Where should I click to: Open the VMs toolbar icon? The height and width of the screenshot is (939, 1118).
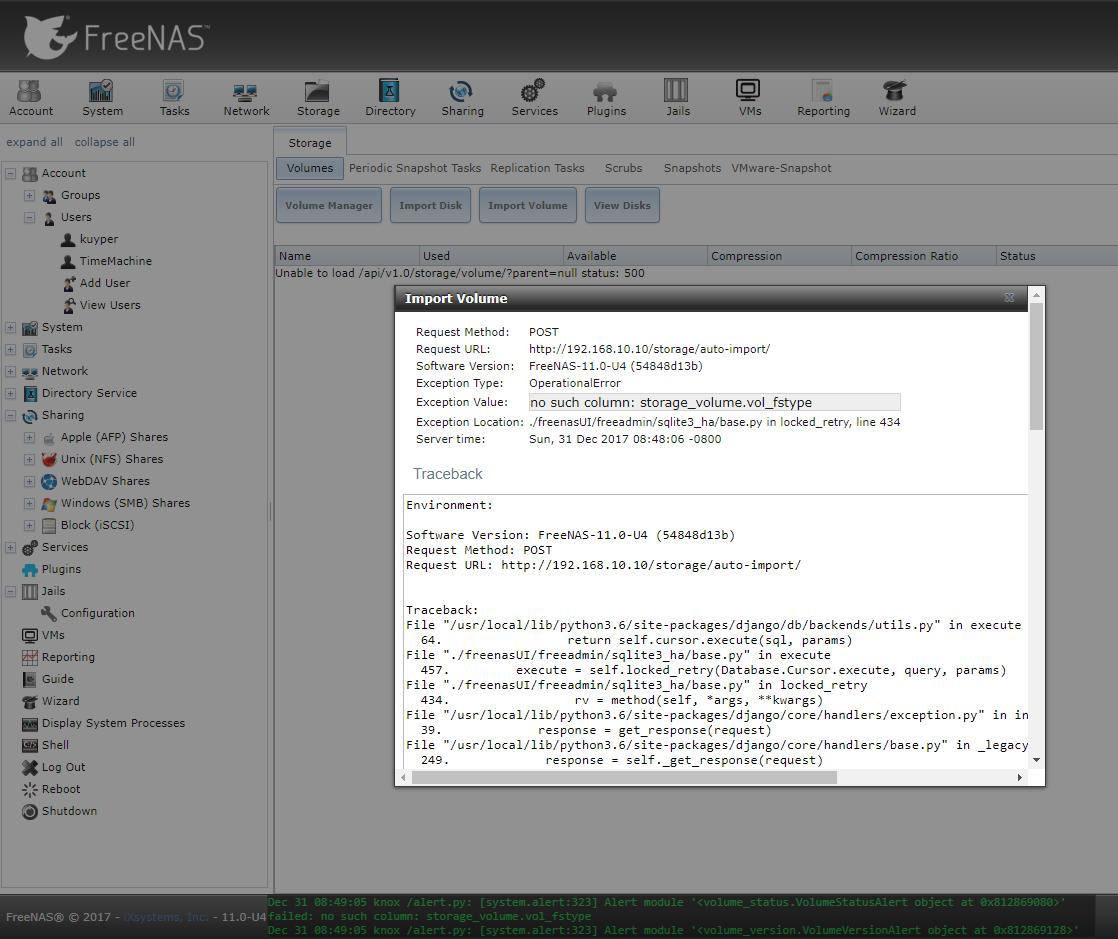749,98
